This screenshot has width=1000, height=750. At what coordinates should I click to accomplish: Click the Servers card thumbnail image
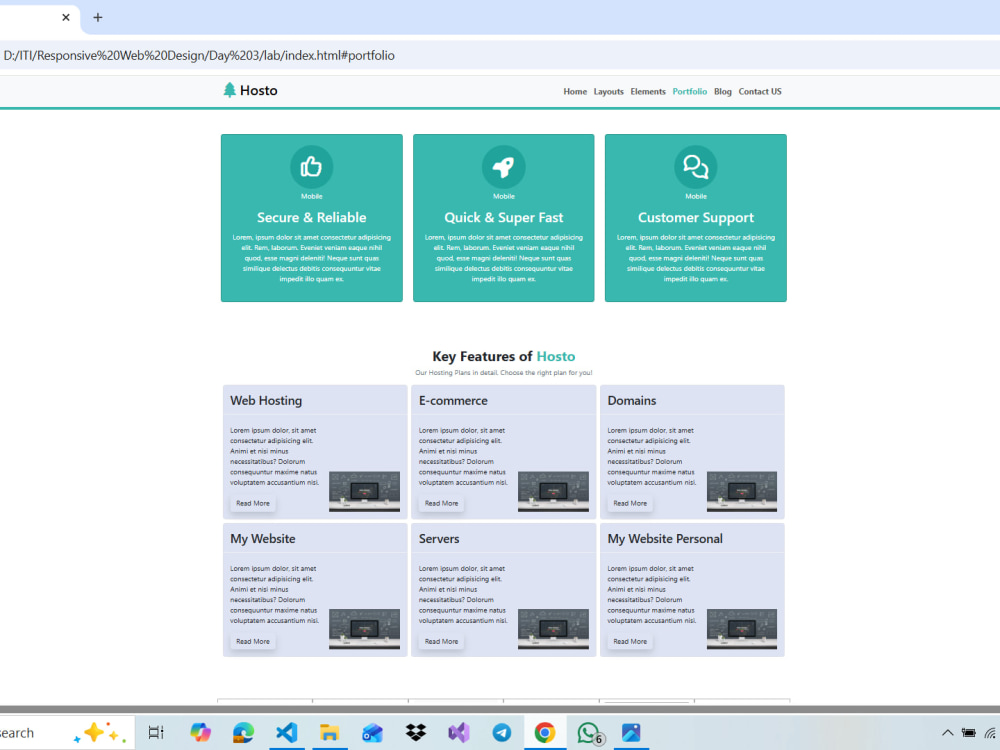tap(553, 629)
